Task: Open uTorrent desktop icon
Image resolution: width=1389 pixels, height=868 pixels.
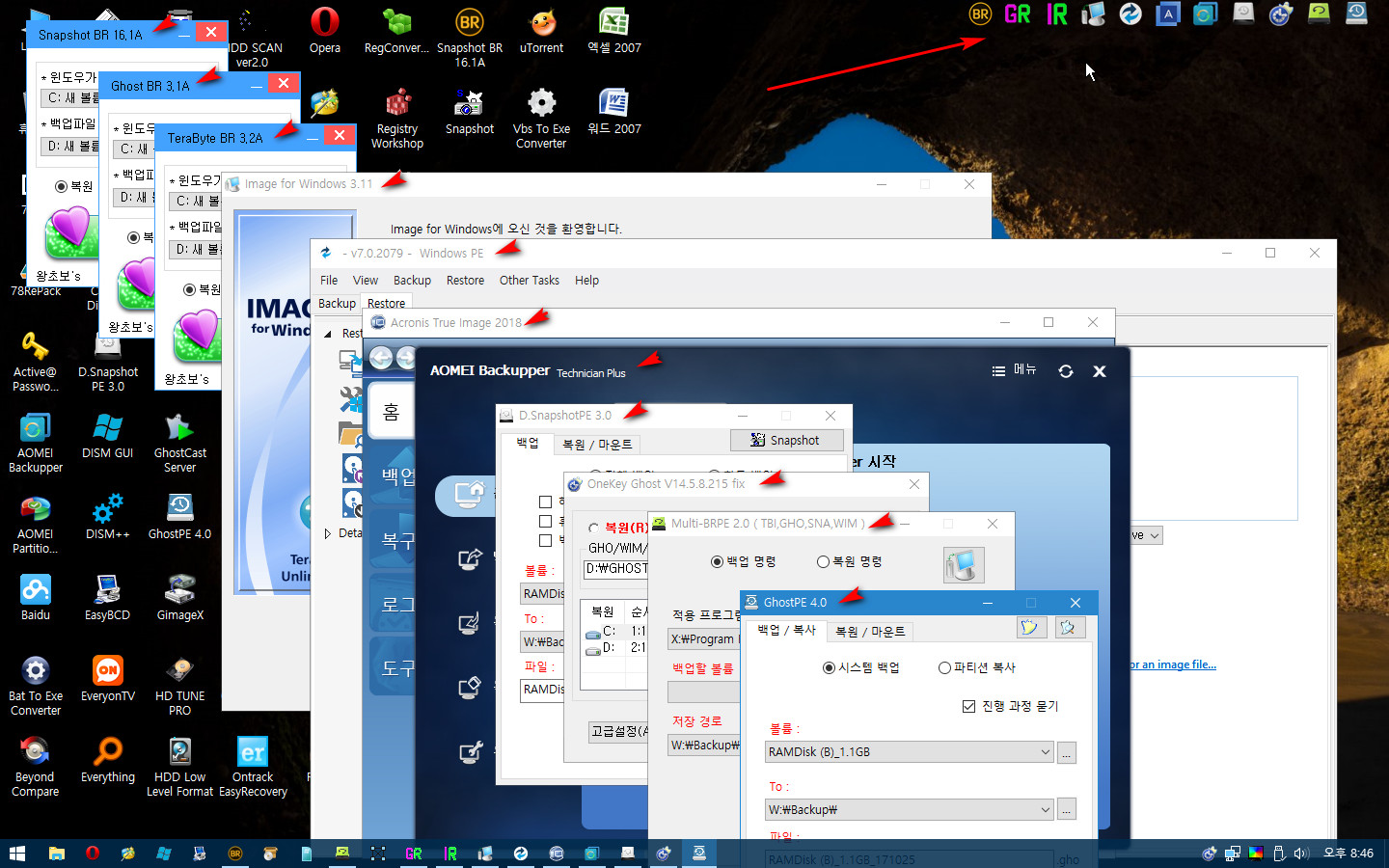Action: 541,30
